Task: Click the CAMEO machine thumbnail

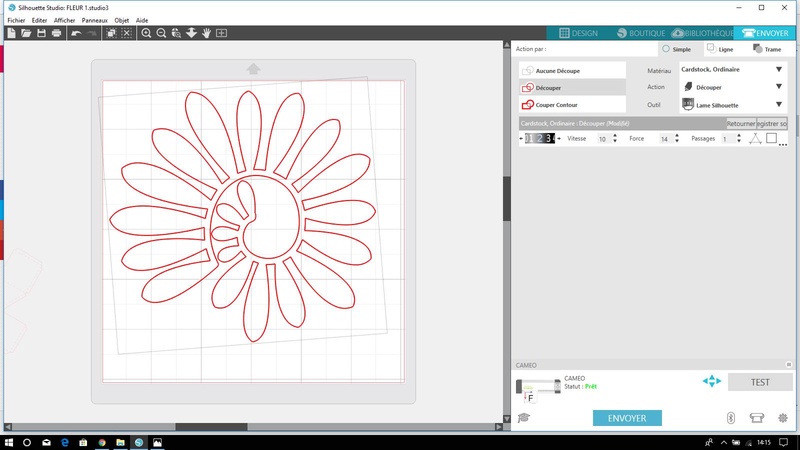Action: coord(538,389)
